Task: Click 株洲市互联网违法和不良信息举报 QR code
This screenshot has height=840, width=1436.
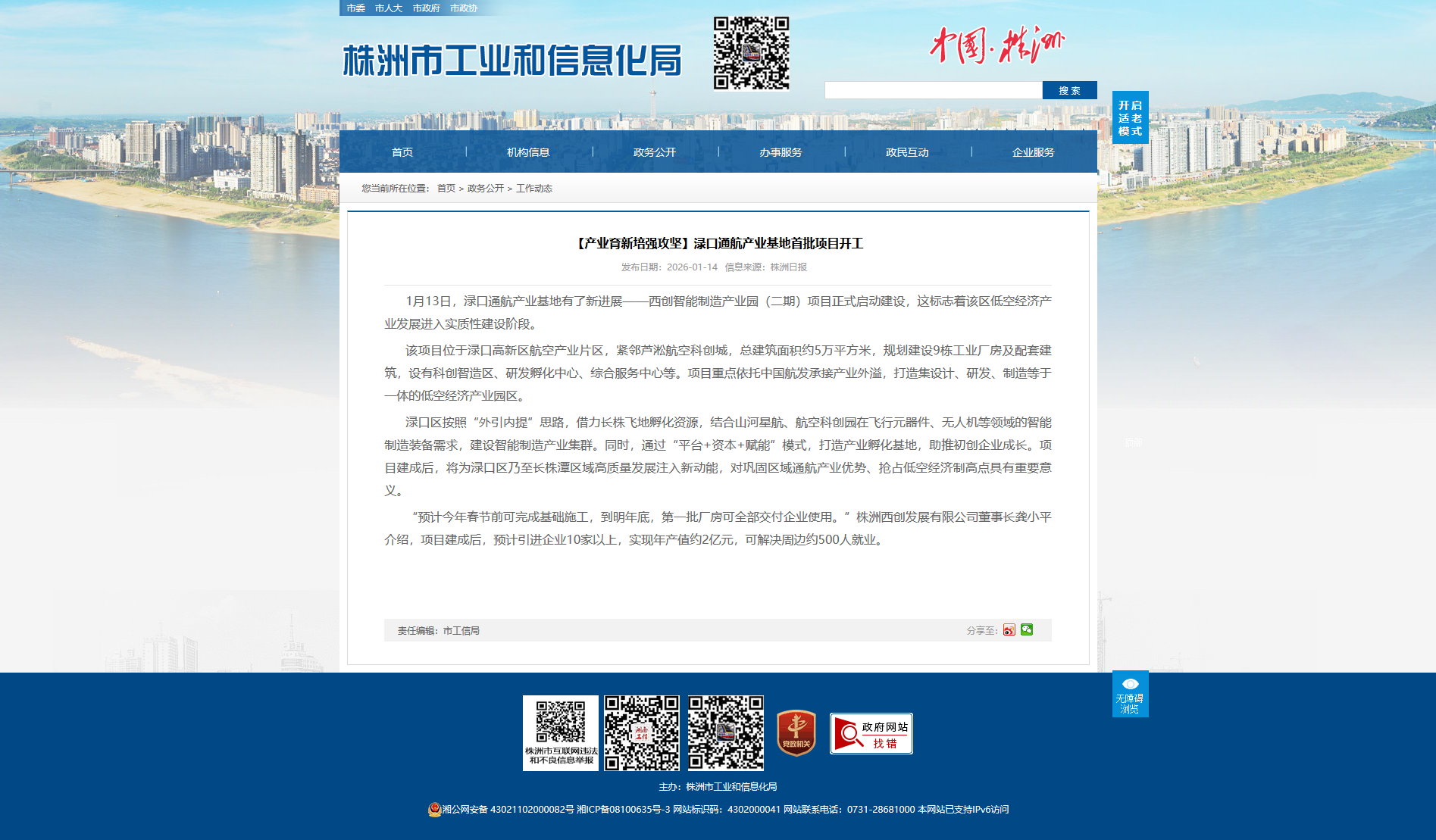Action: click(x=561, y=732)
